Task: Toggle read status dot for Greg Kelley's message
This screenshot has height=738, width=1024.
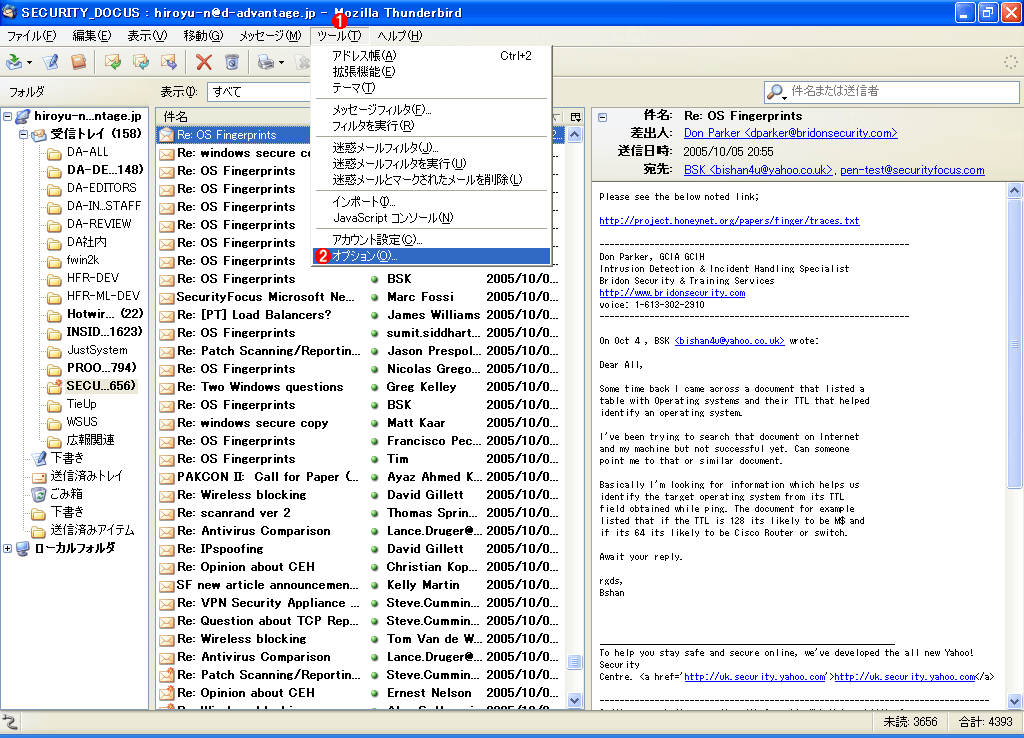Action: (x=375, y=387)
